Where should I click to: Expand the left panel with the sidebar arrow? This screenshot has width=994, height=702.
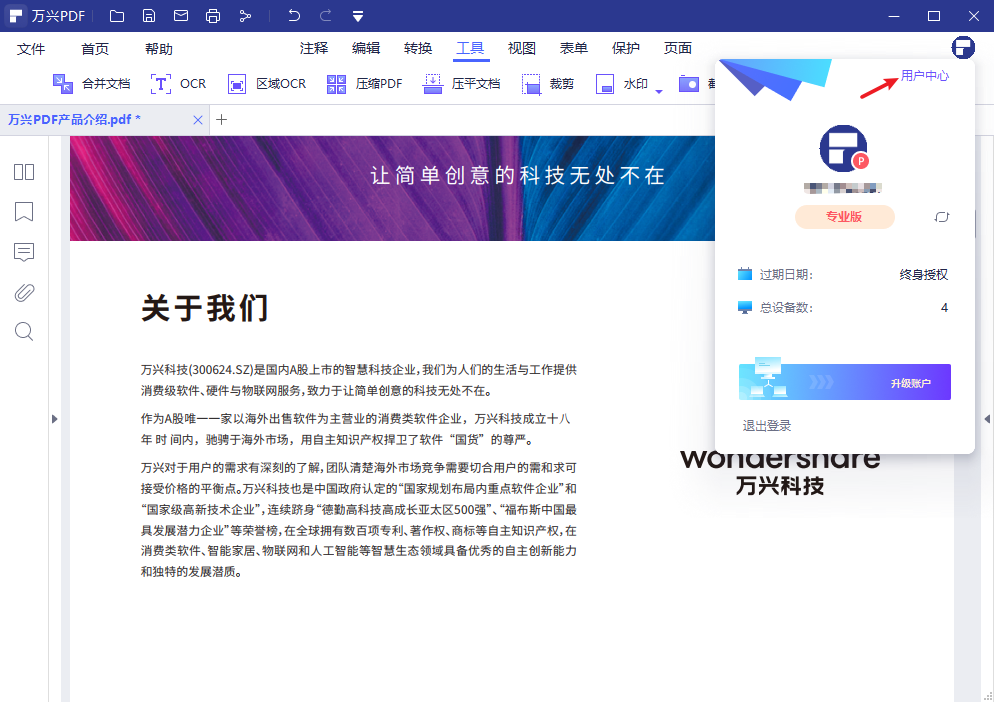coord(56,419)
